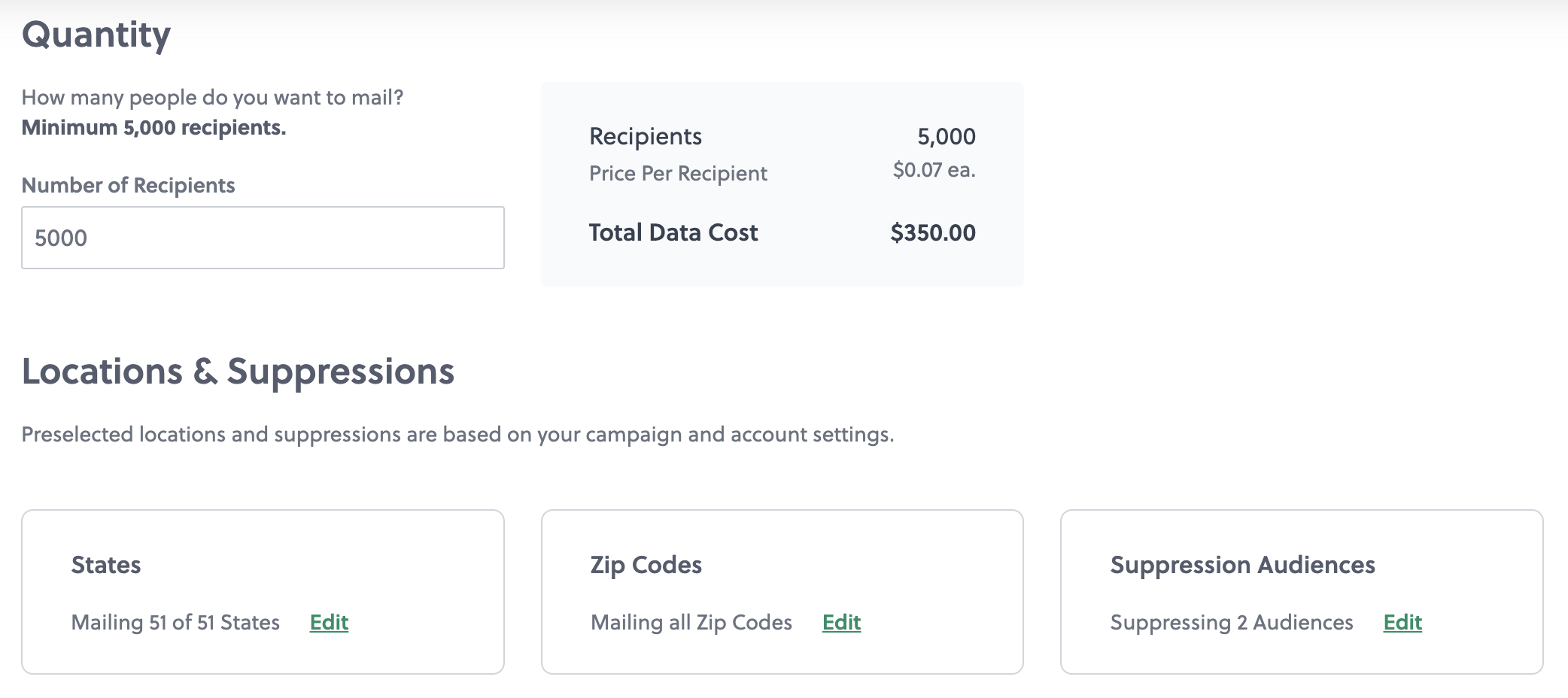Click the Recipients label in cost summary
The width and height of the screenshot is (1568, 698).
pyautogui.click(x=646, y=136)
